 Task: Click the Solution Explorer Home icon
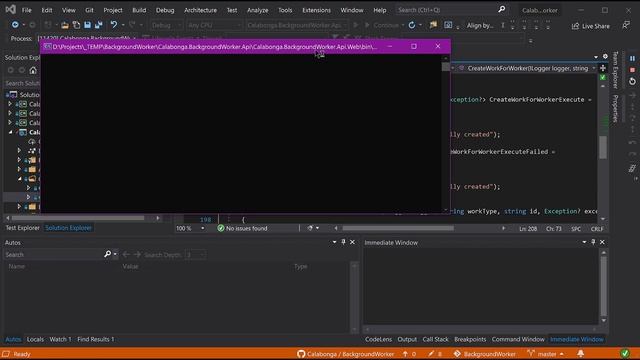pyautogui.click(x=33, y=70)
